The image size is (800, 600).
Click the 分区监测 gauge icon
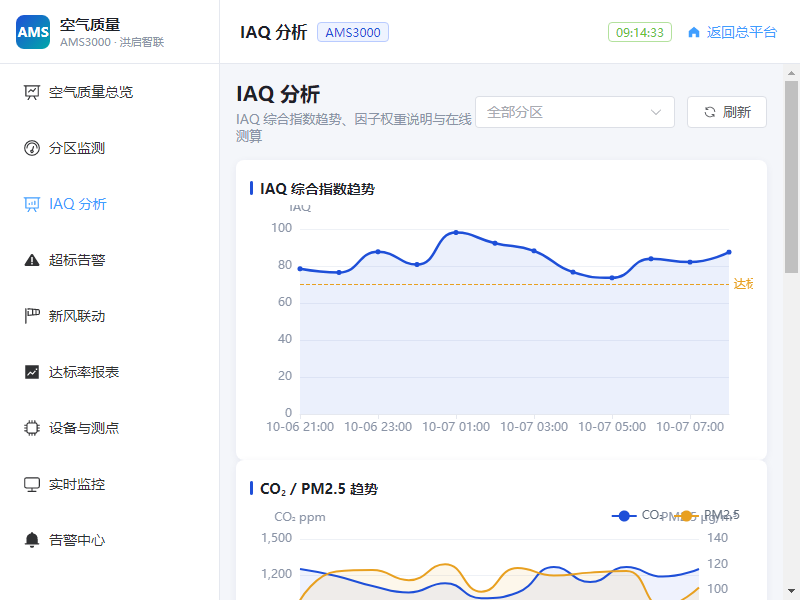click(32, 148)
